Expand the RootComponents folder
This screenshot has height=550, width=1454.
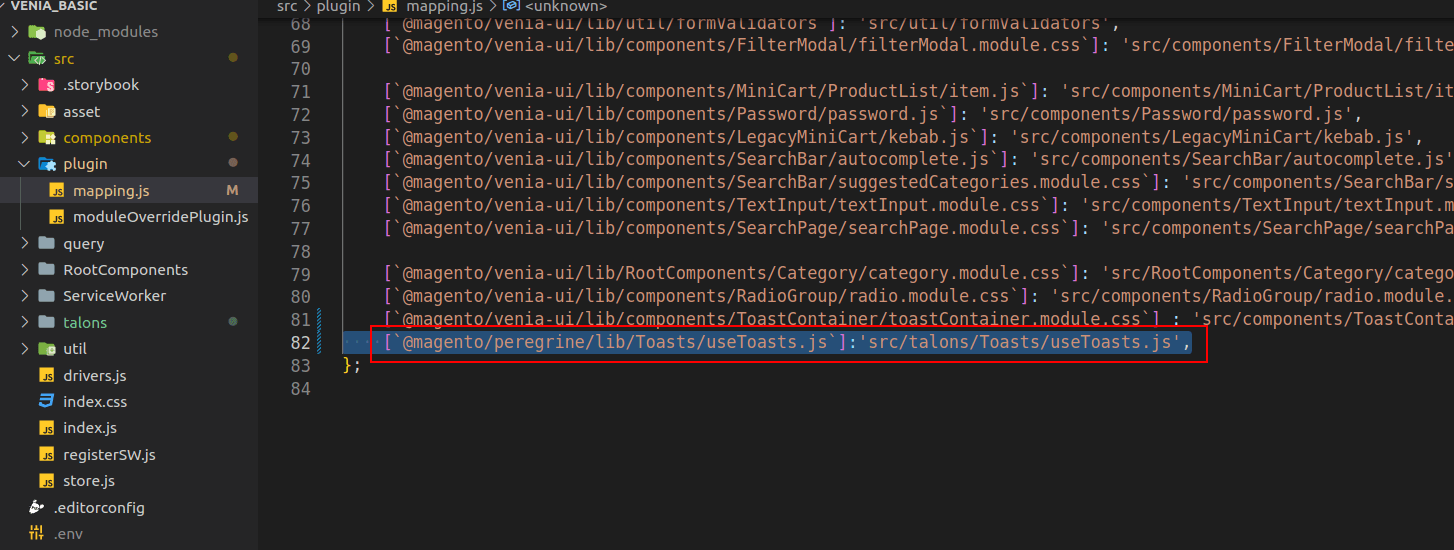pos(26,270)
